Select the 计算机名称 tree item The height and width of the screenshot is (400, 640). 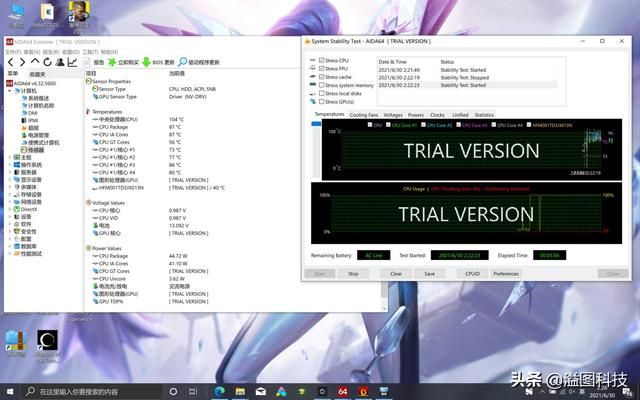pos(40,105)
